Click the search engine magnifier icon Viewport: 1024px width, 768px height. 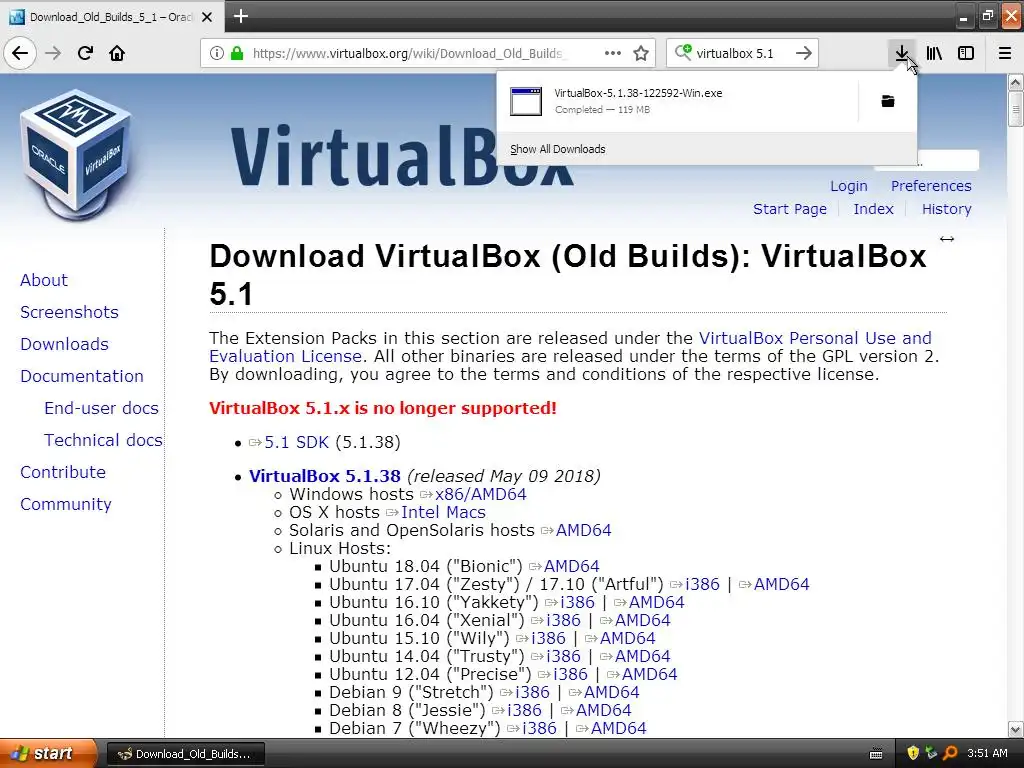(683, 52)
